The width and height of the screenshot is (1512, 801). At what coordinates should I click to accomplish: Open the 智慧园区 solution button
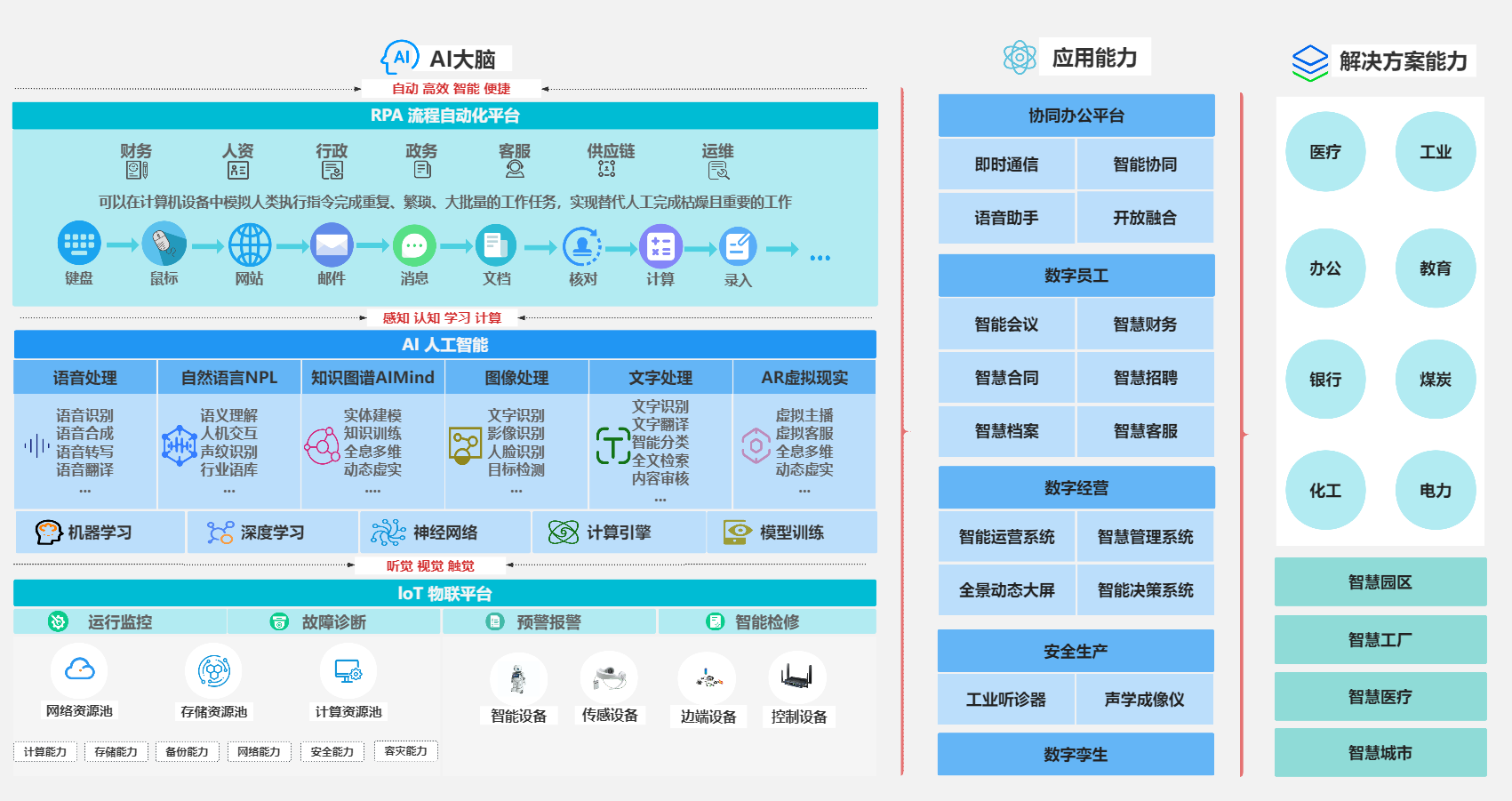click(x=1380, y=582)
